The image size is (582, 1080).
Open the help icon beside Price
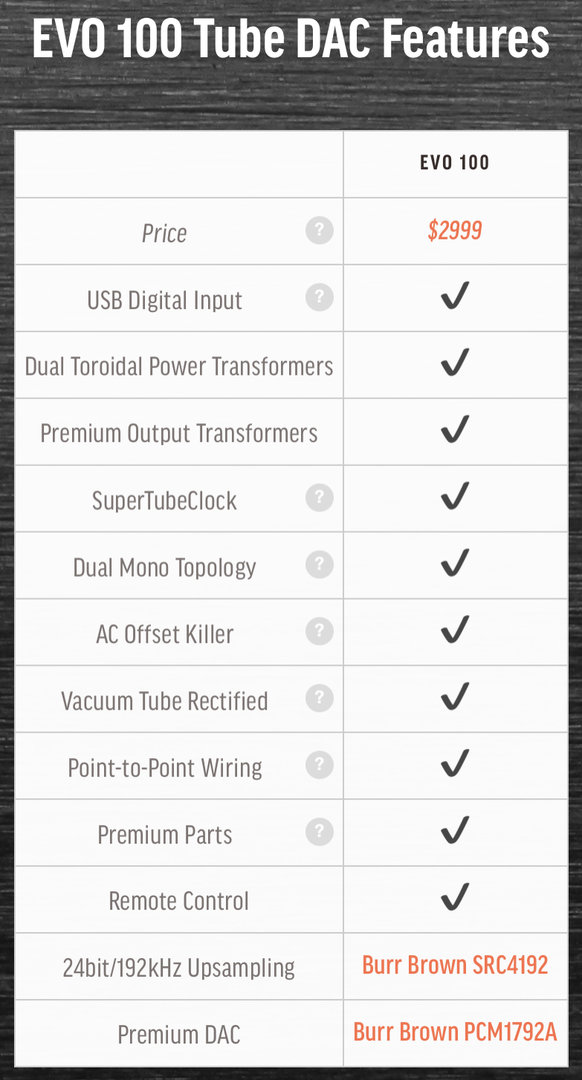[x=320, y=230]
